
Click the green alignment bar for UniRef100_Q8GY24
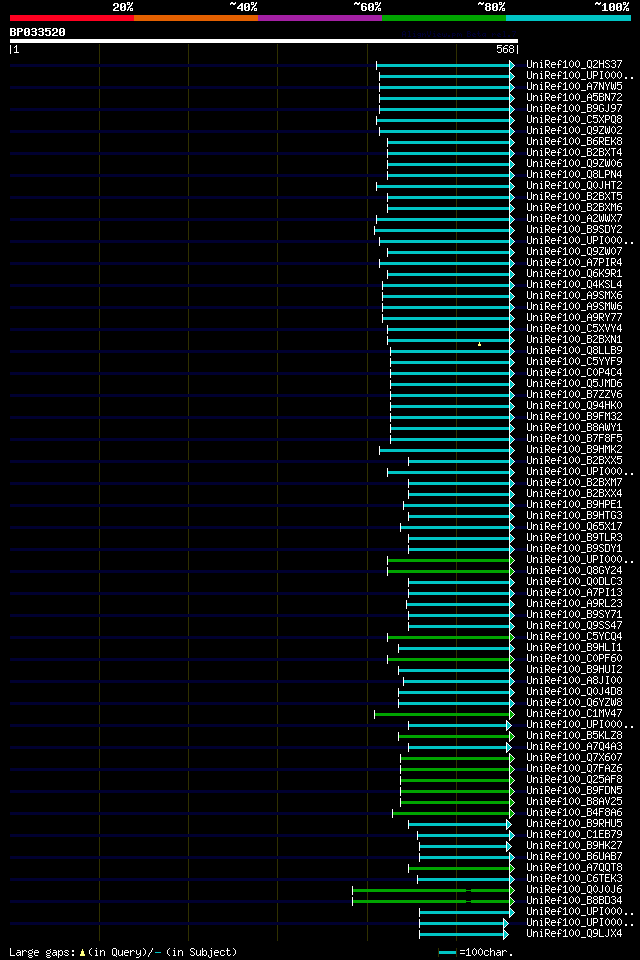451,572
